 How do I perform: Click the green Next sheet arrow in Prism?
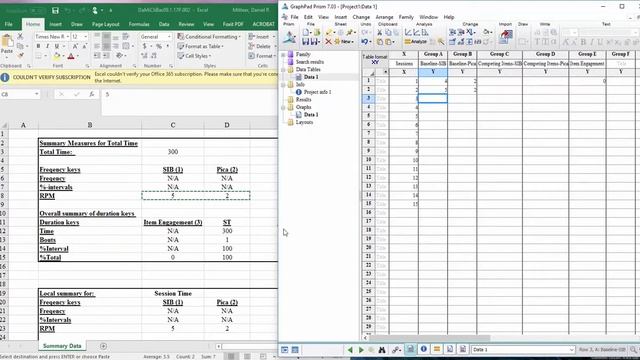[x=361, y=350]
